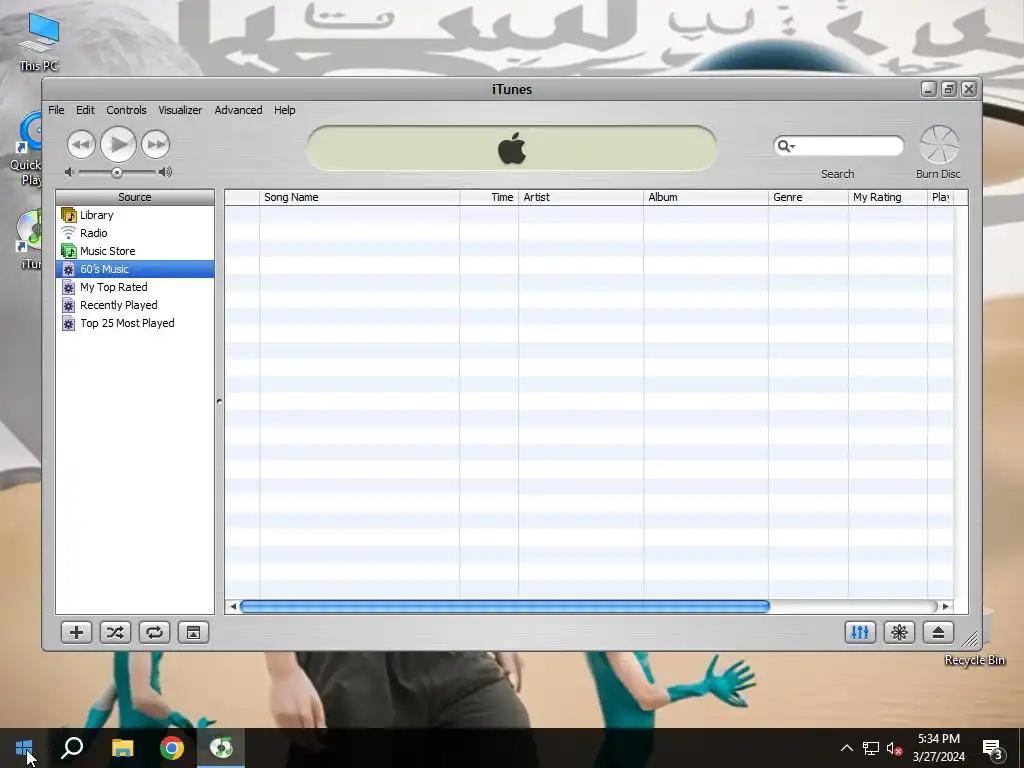1024x768 pixels.
Task: Click the network tray icon
Action: pyautogui.click(x=871, y=748)
